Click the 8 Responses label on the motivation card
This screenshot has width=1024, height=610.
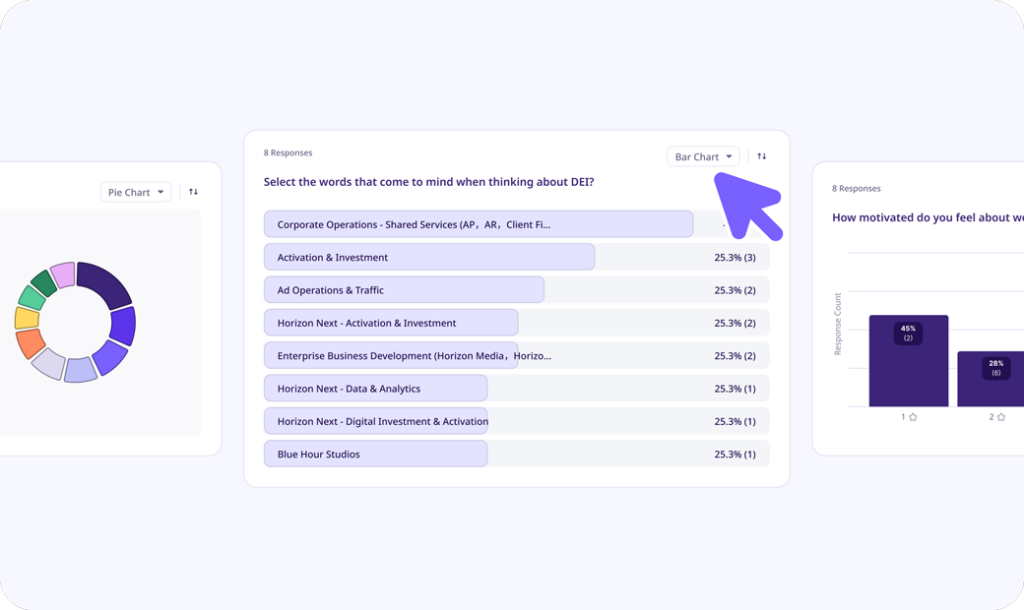coord(856,187)
